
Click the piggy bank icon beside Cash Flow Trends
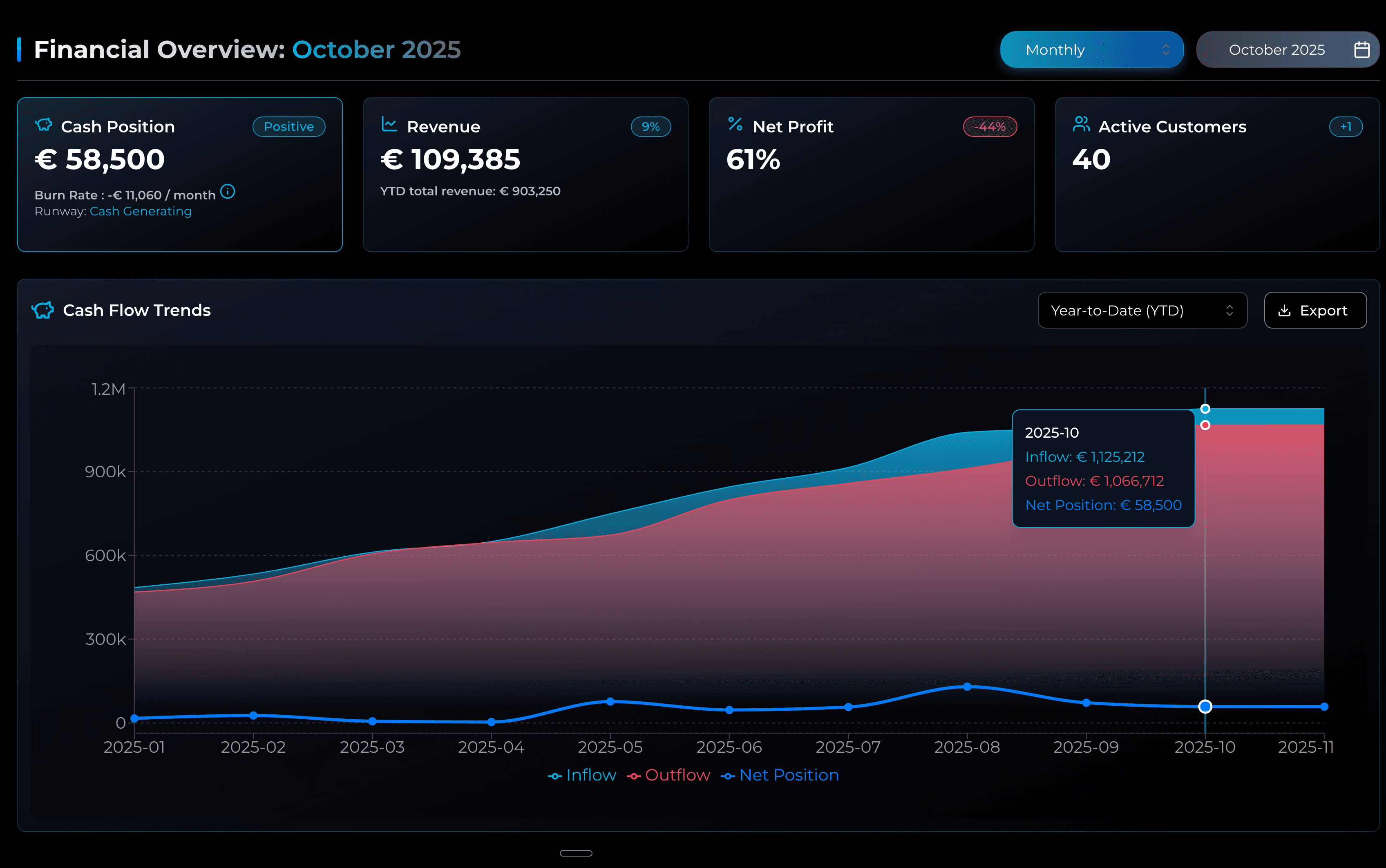pyautogui.click(x=42, y=310)
